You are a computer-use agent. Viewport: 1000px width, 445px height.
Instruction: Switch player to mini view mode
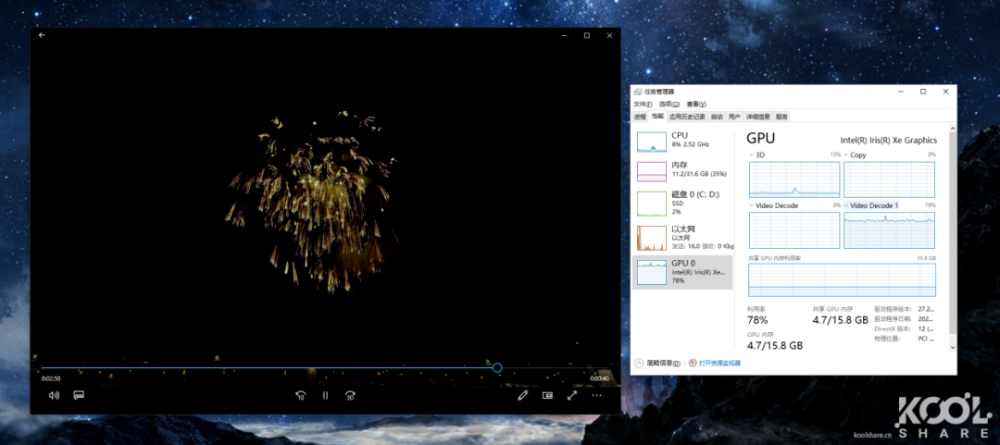coord(547,395)
